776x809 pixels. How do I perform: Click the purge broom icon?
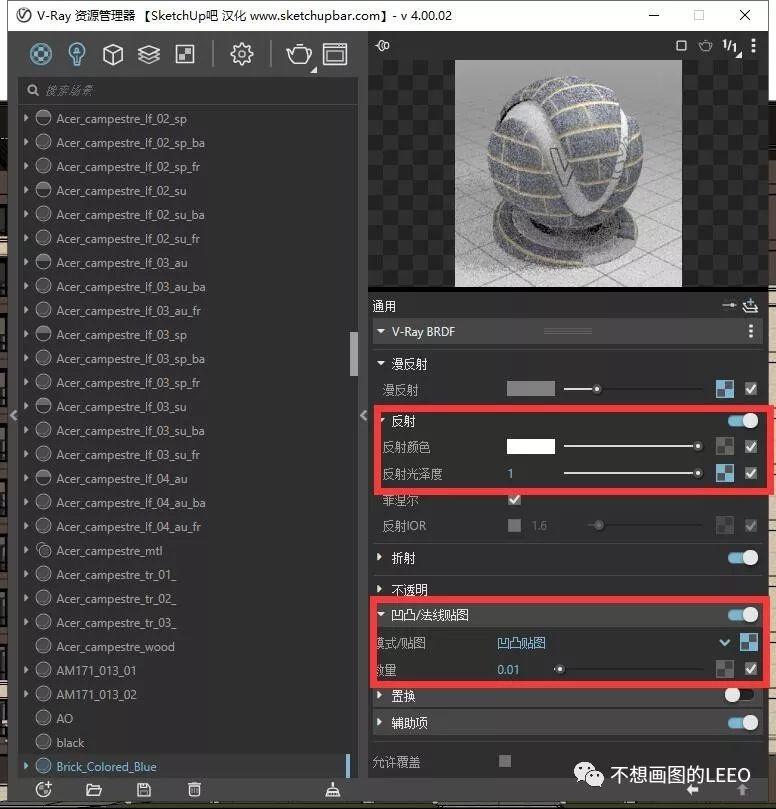[x=333, y=789]
